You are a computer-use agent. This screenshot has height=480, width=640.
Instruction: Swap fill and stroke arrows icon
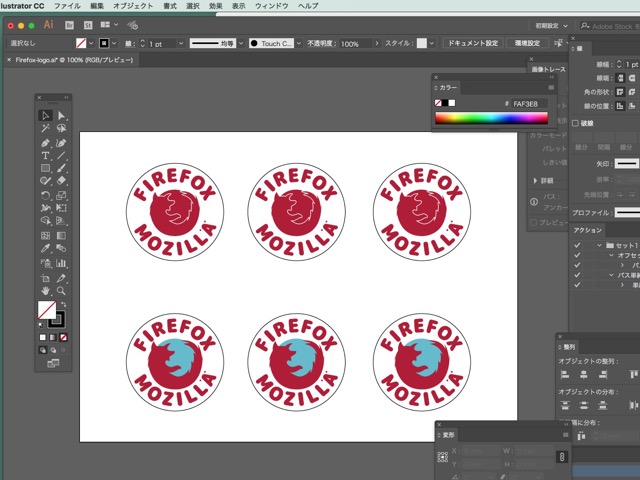(63, 304)
